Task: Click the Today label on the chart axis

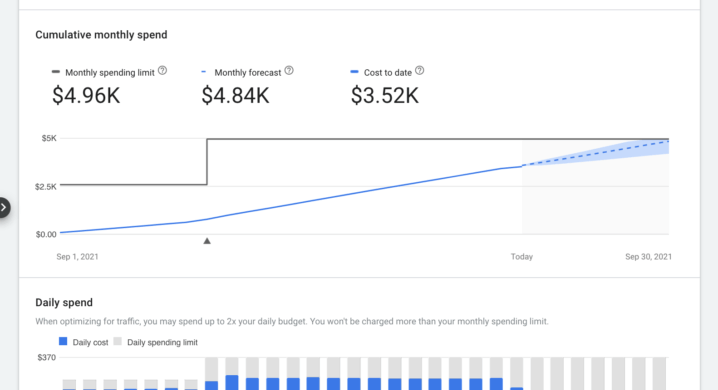Action: [522, 257]
